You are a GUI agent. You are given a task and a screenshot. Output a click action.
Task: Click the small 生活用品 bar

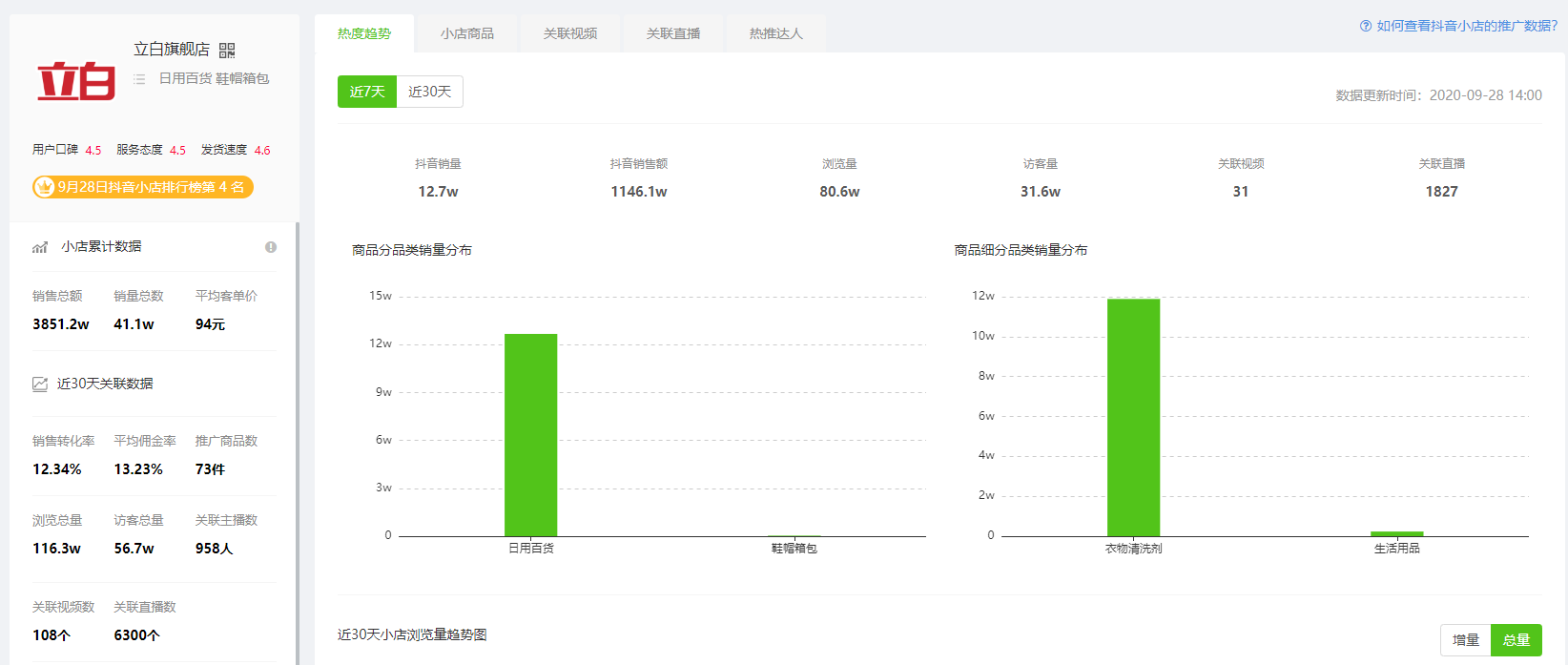pos(1397,533)
